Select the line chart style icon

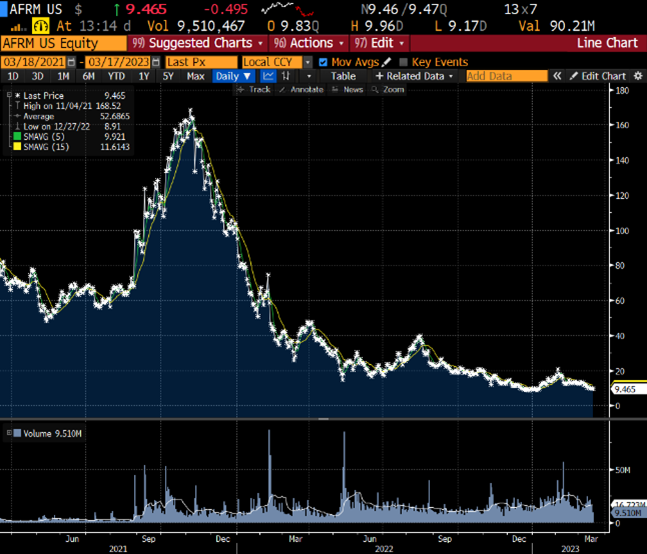[x=268, y=76]
